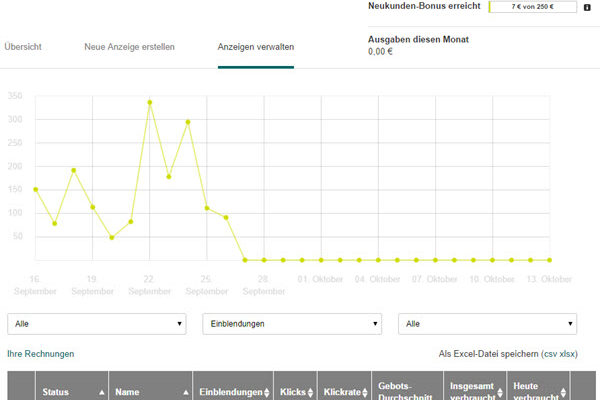Open the first 'Alle' filter dropdown
The width and height of the screenshot is (600, 400).
point(97,324)
